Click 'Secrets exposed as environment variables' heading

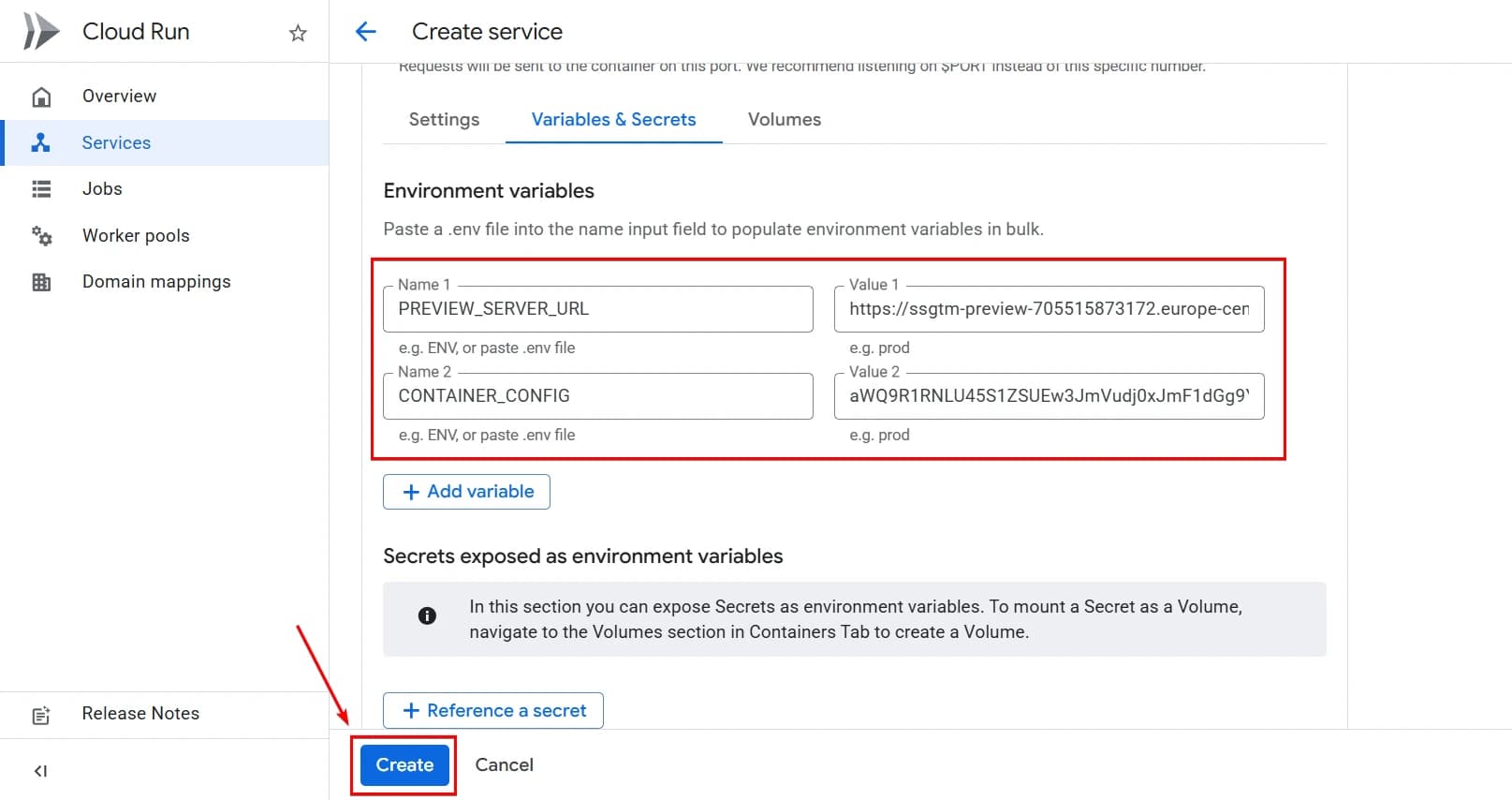[x=583, y=556]
